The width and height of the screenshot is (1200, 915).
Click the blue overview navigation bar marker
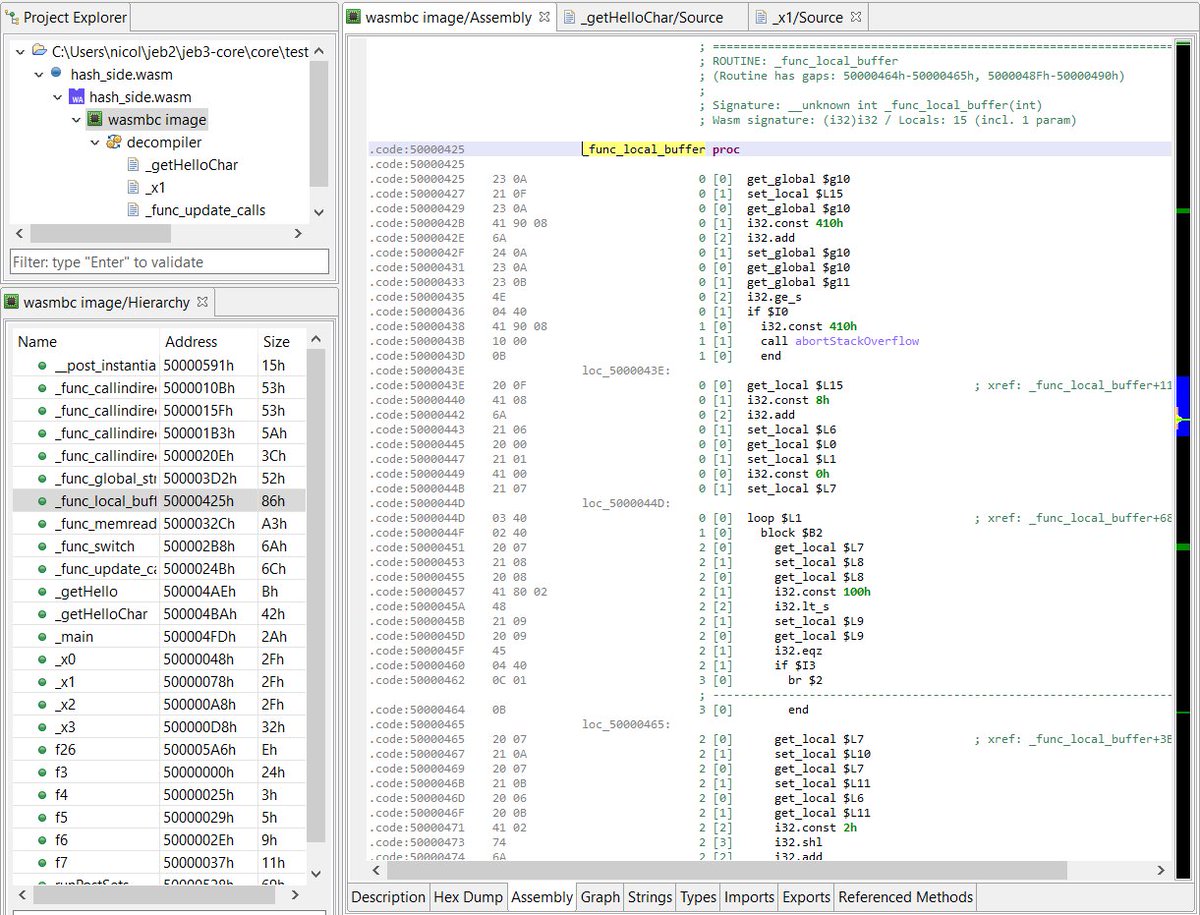[1182, 406]
